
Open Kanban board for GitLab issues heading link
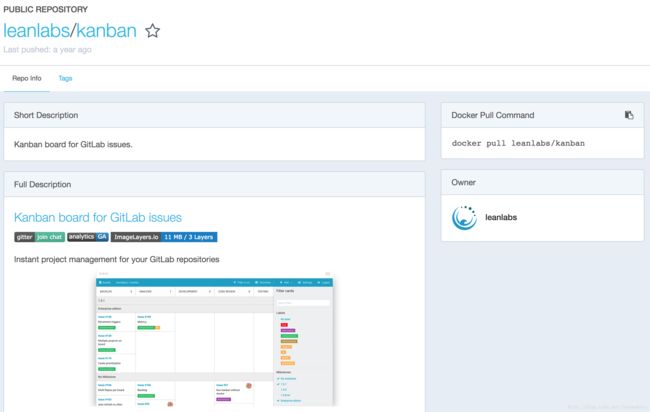[x=98, y=218]
